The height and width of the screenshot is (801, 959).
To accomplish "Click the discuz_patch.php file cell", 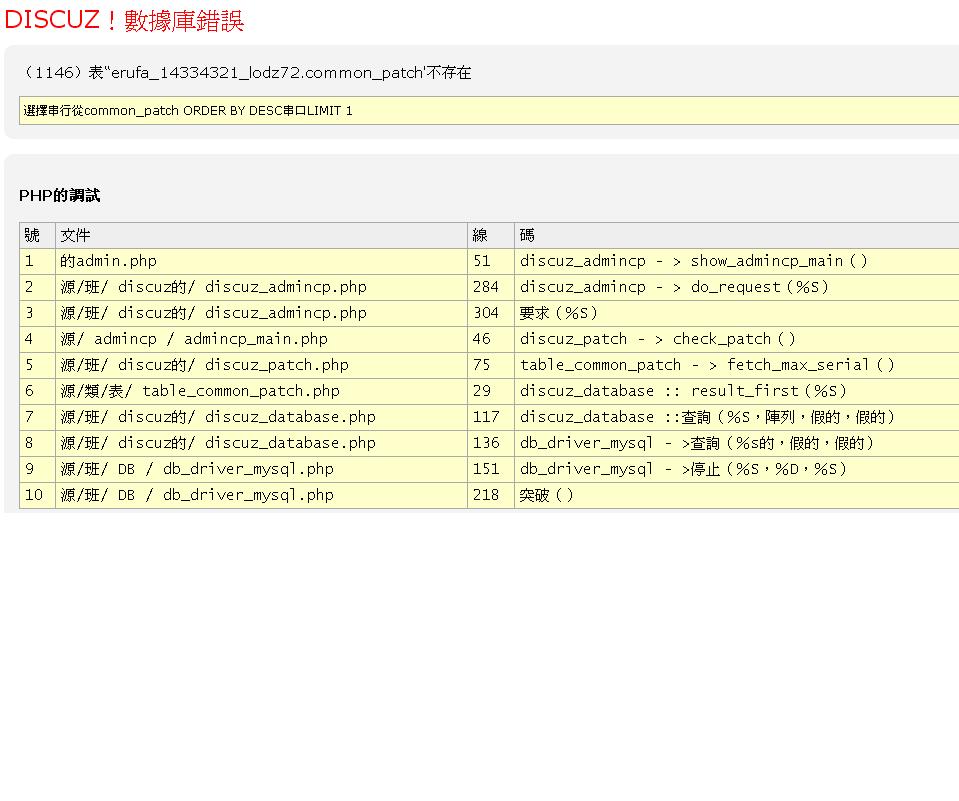I will (x=261, y=365).
